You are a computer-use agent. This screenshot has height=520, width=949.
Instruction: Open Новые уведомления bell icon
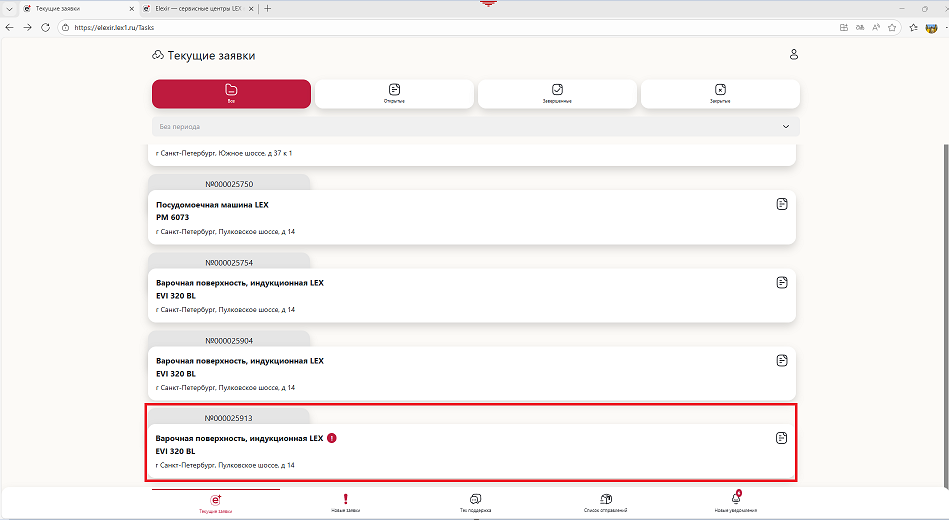(737, 499)
